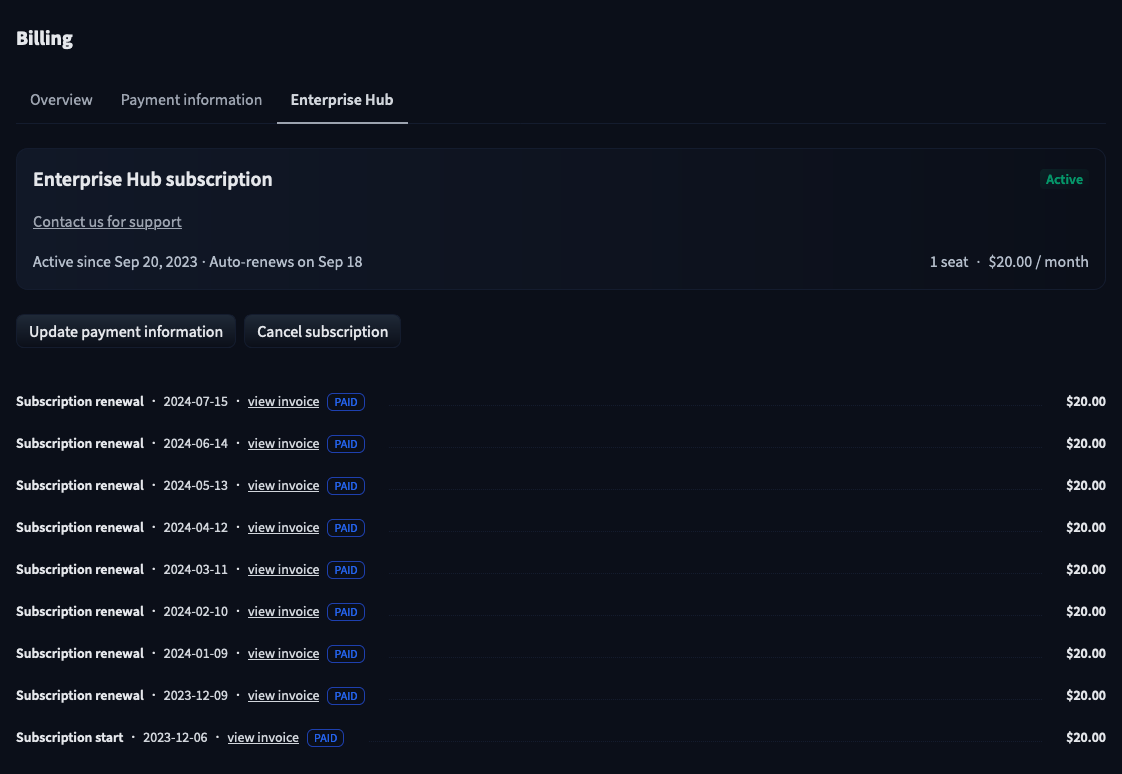Viewport: 1122px width, 774px height.
Task: Click the Cancel subscription button
Action: pyautogui.click(x=322, y=332)
